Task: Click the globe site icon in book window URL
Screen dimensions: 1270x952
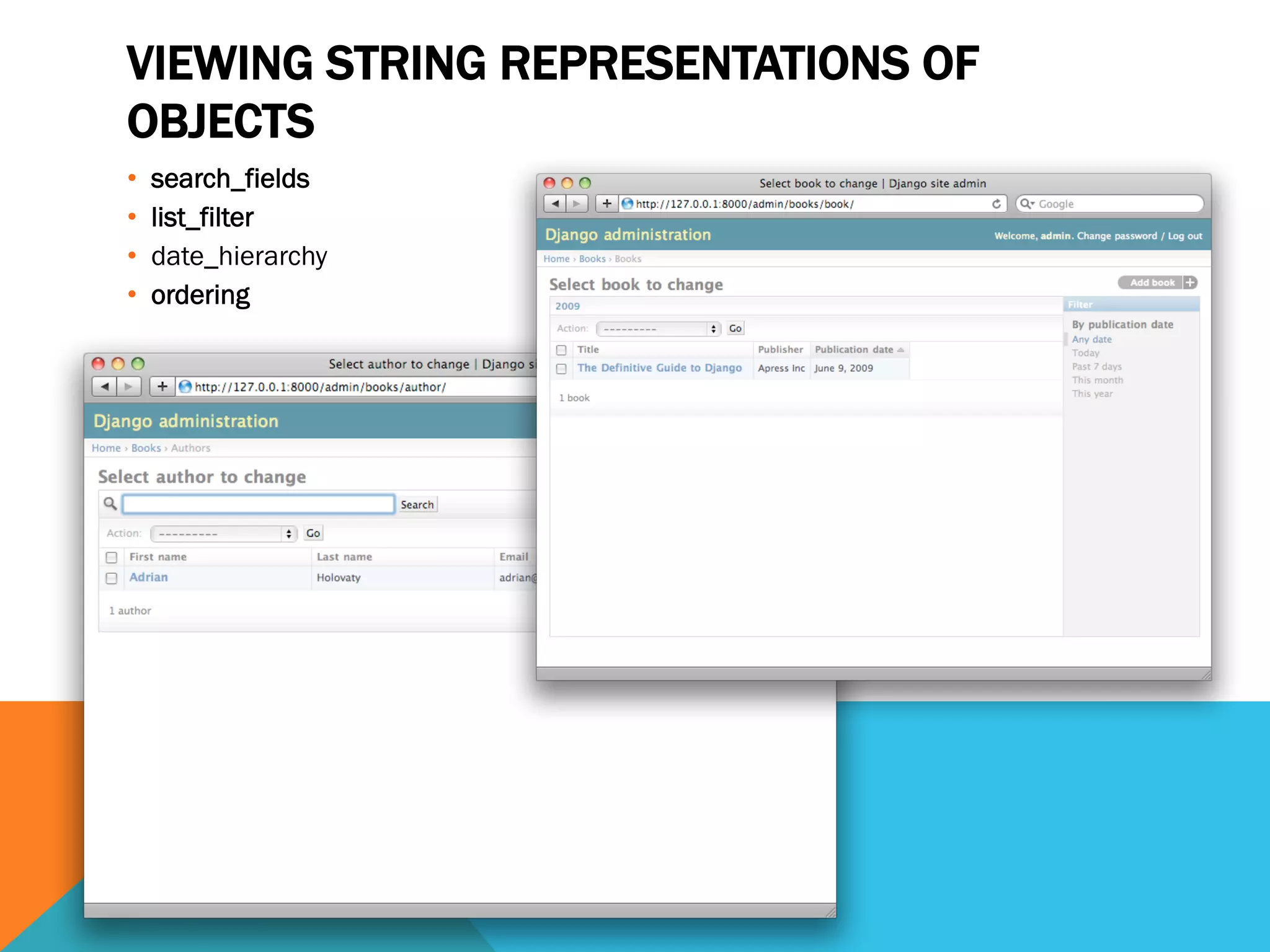Action: click(x=628, y=204)
